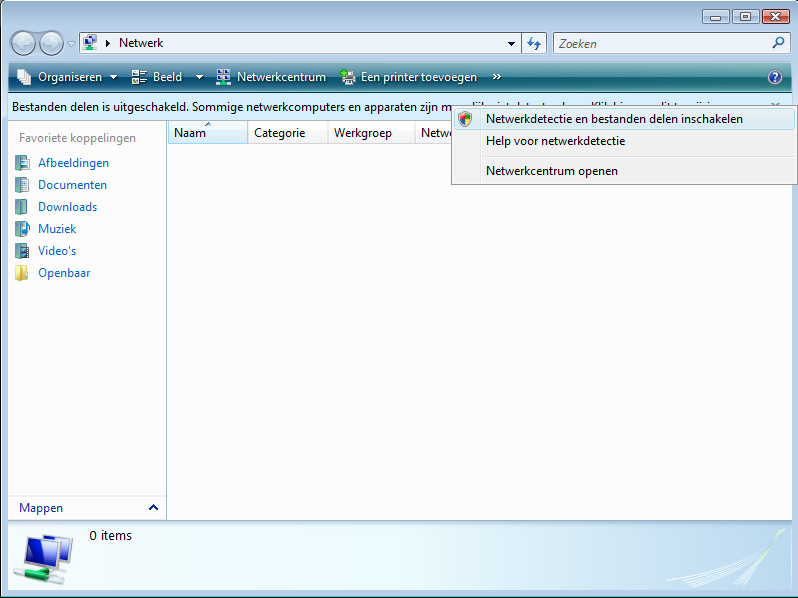The height and width of the screenshot is (598, 798).
Task: Sort by the Werkgroep column header
Action: (x=372, y=133)
